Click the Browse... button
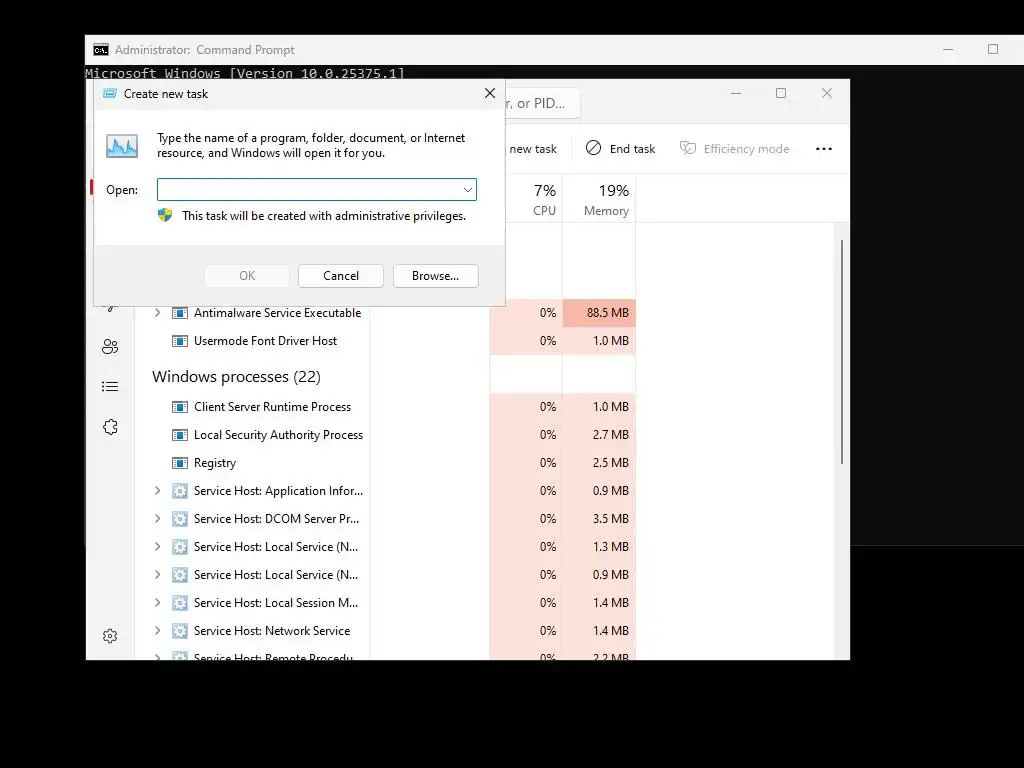Screen dimensions: 1024x768 436,276
